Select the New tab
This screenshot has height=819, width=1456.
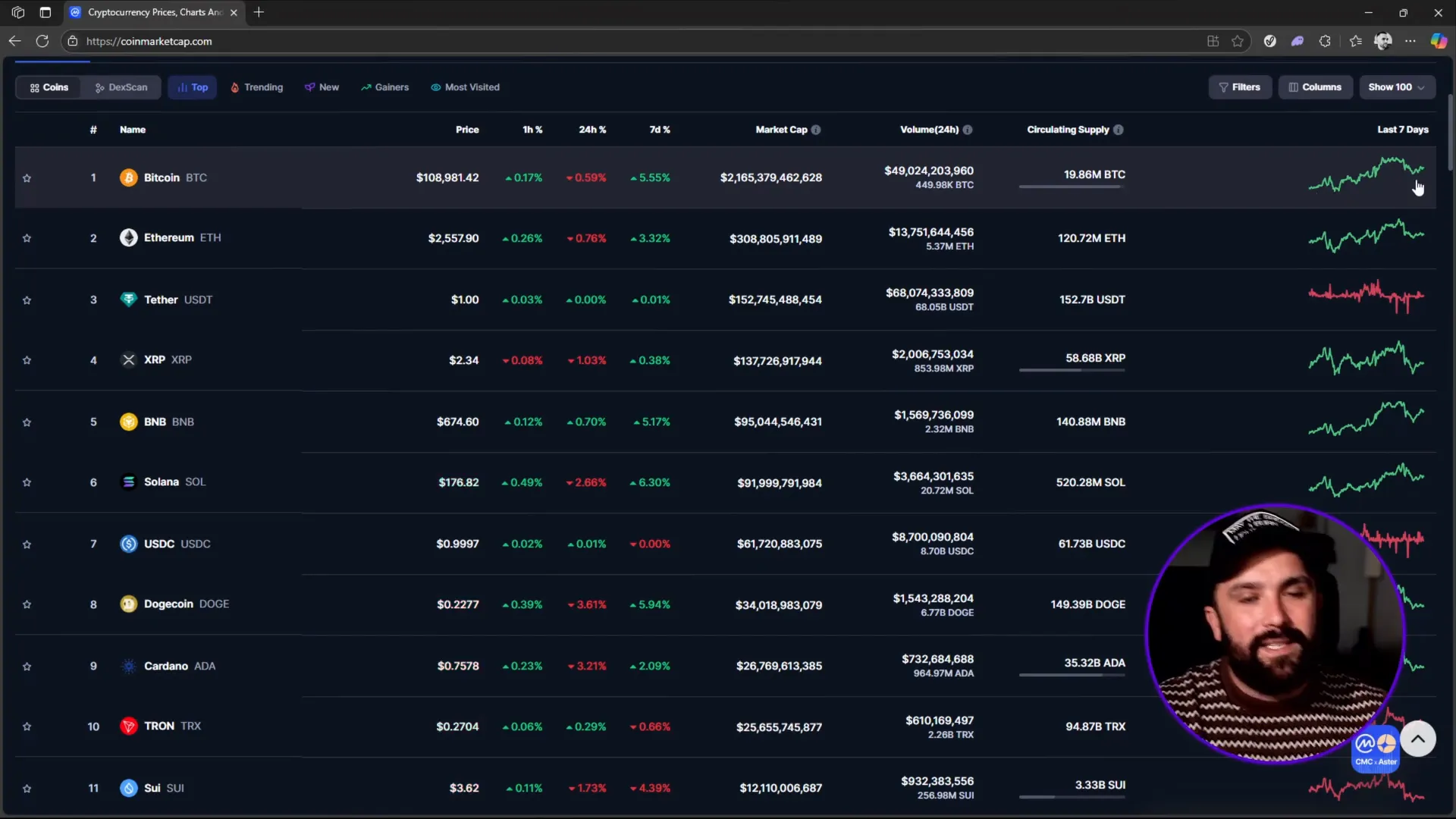(322, 87)
